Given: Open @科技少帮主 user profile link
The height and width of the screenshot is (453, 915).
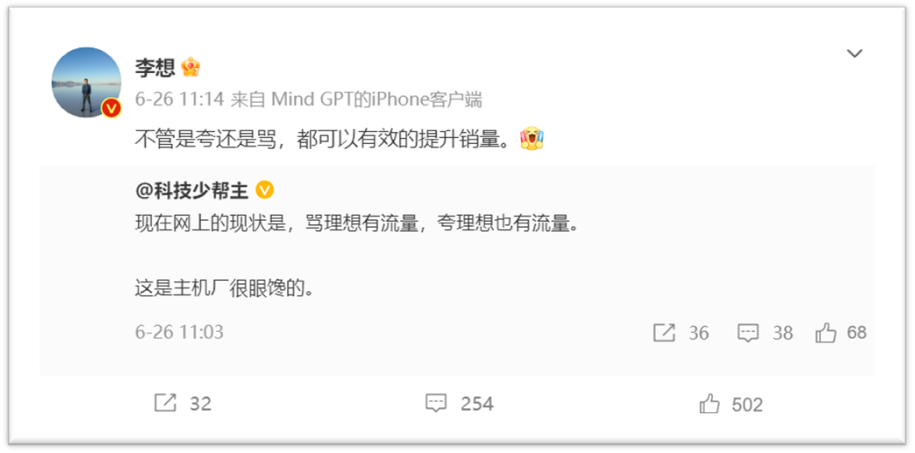Looking at the screenshot, I should [191, 191].
